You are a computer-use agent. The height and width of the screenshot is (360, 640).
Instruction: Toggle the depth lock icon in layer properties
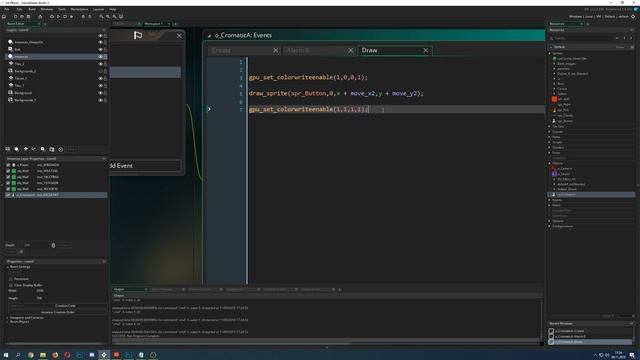[x=53, y=245]
